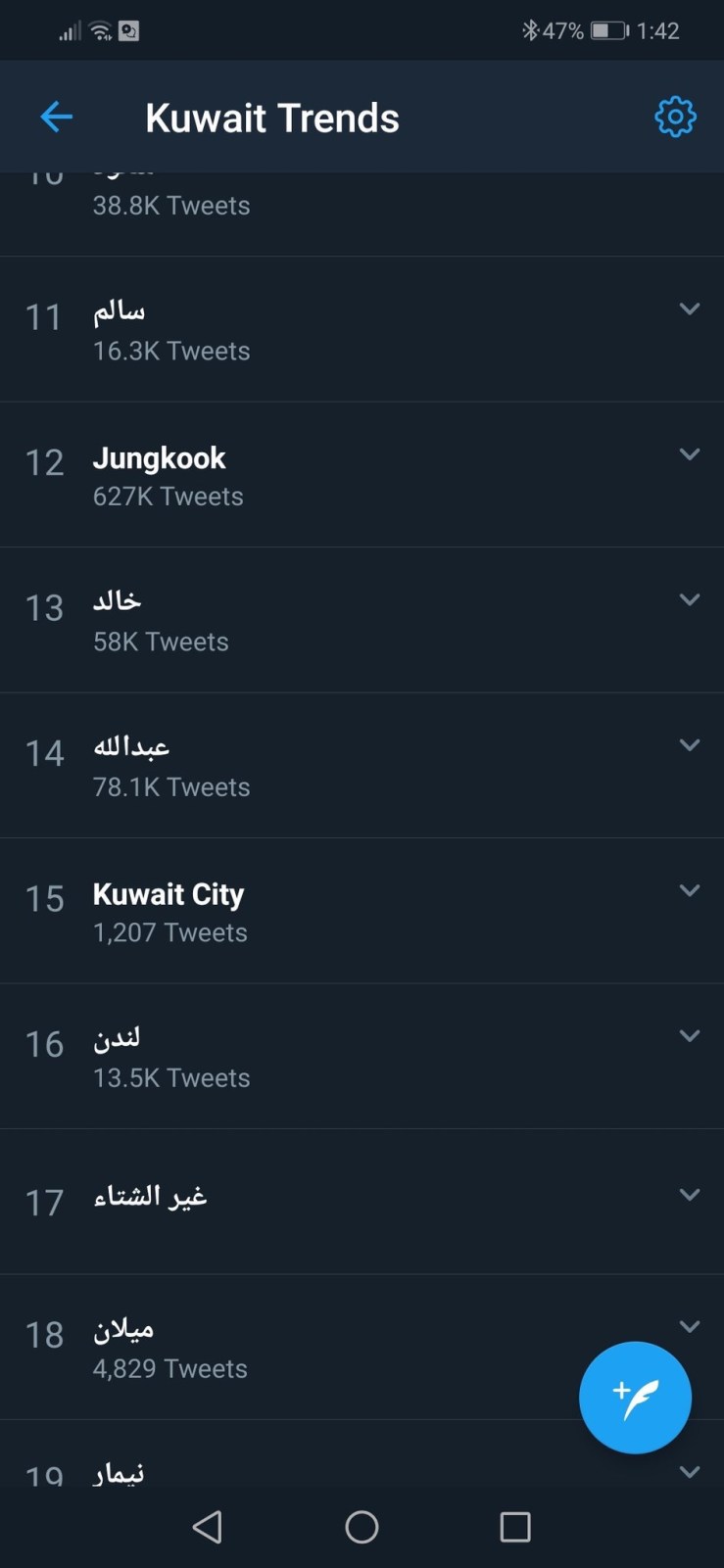Open chevron menu for trend 17
Screen dimensions: 724x1568
[x=690, y=1195]
